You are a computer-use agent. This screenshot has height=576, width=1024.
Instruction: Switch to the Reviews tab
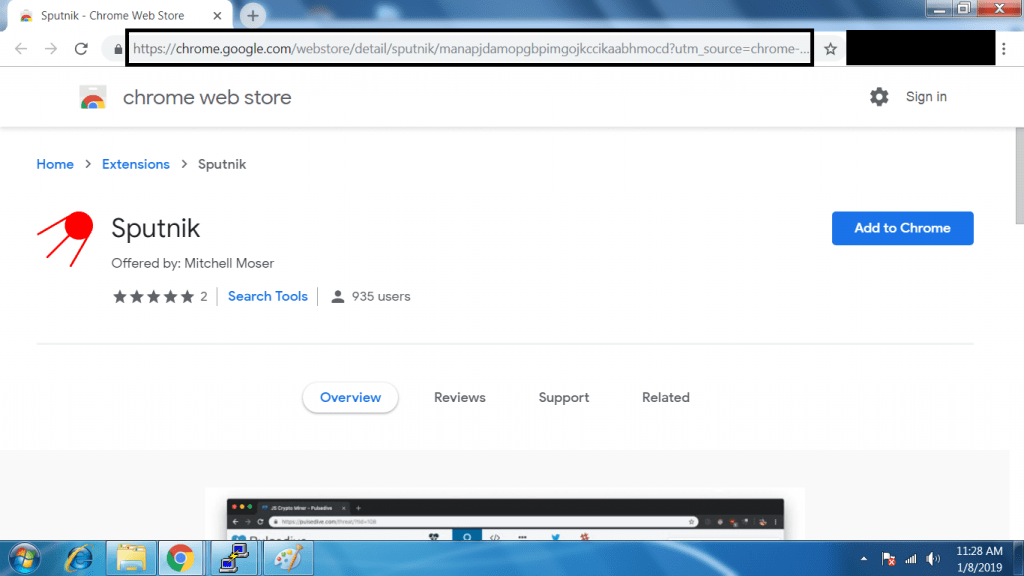(x=460, y=398)
